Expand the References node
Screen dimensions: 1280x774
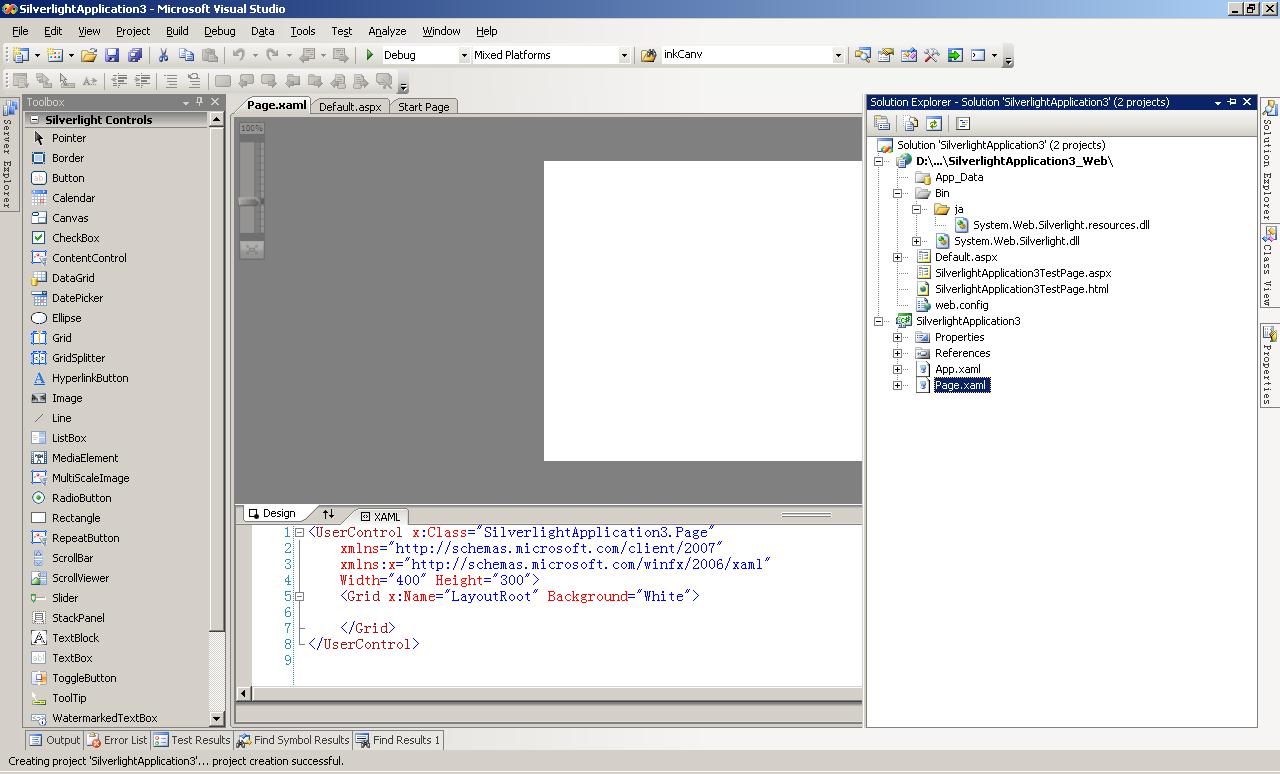click(x=897, y=353)
